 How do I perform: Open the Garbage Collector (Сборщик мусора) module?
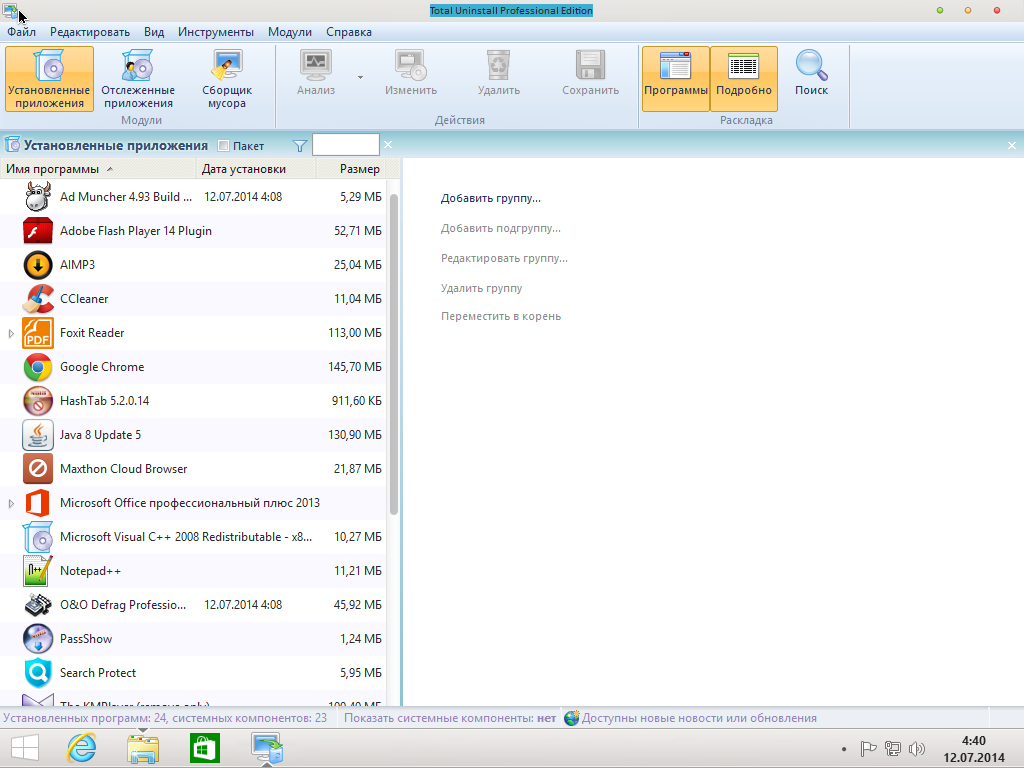[227, 68]
